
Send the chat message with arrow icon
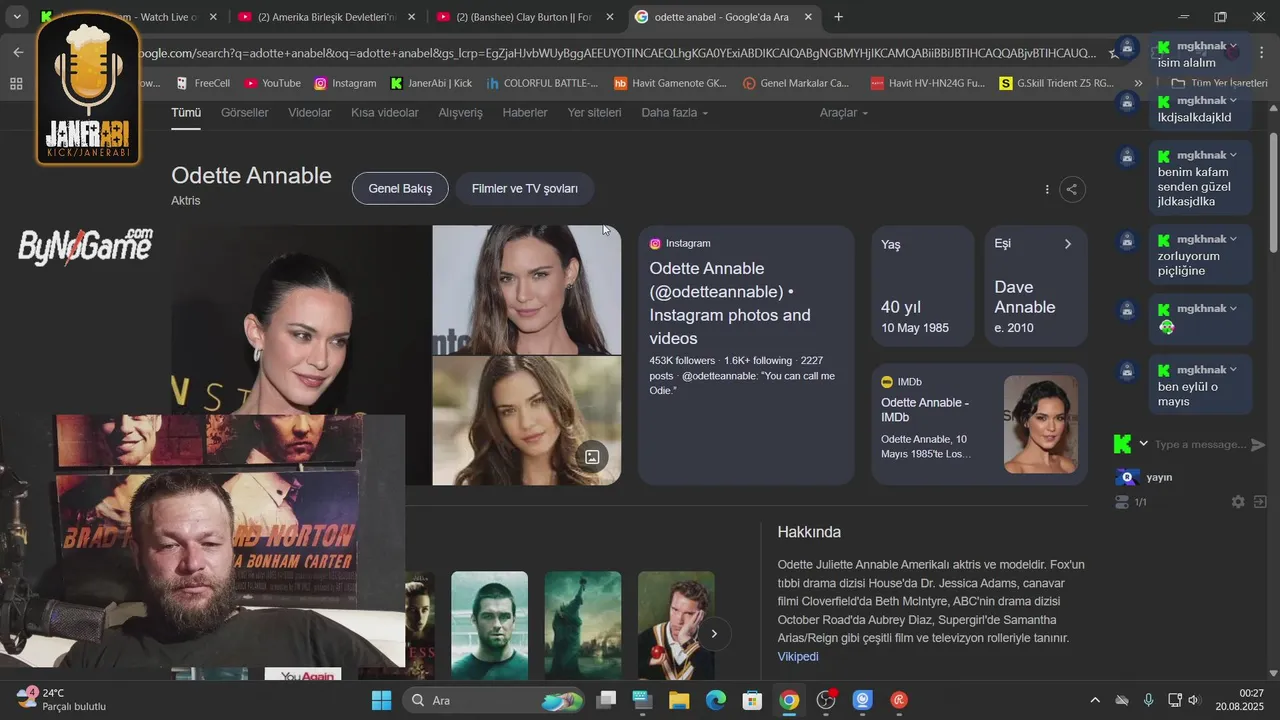pyautogui.click(x=1258, y=445)
